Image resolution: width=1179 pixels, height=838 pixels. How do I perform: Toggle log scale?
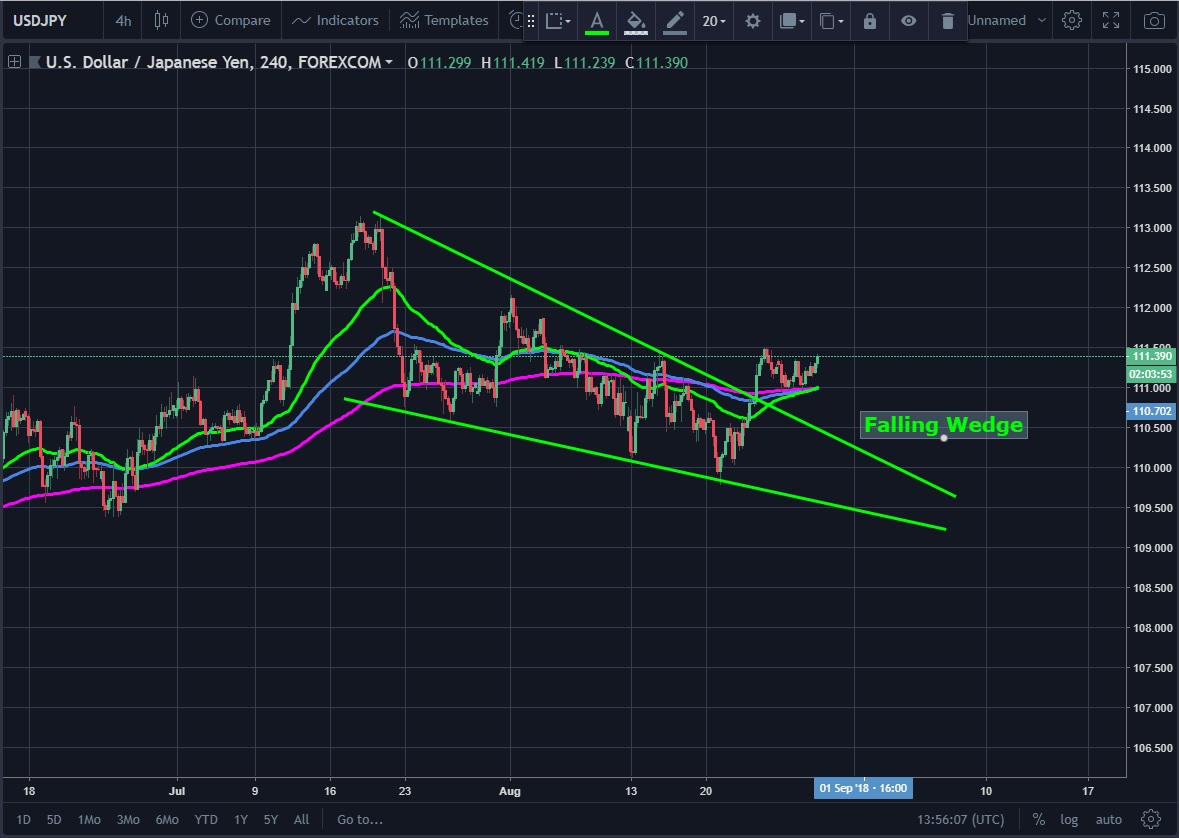pyautogui.click(x=1069, y=819)
